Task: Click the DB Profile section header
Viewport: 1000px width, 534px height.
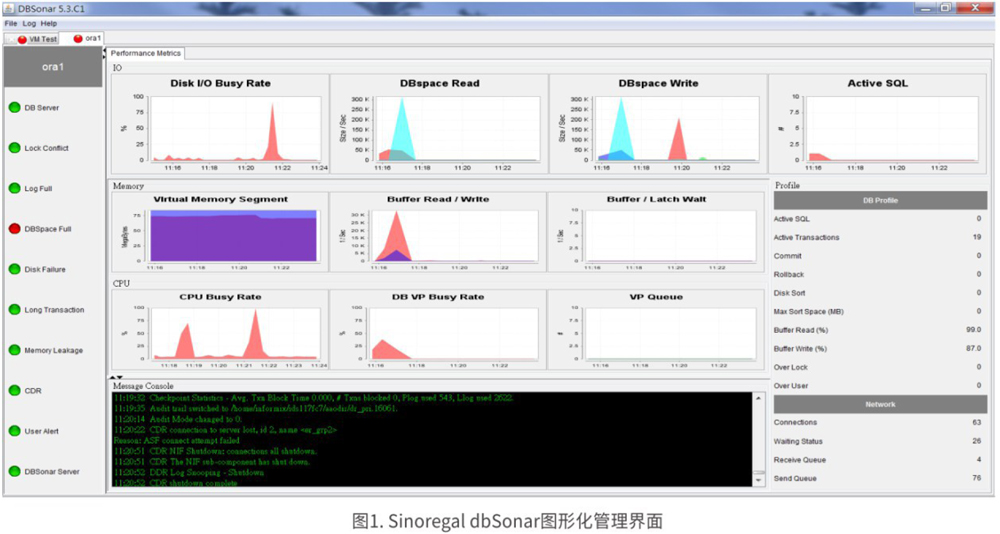Action: tap(880, 200)
